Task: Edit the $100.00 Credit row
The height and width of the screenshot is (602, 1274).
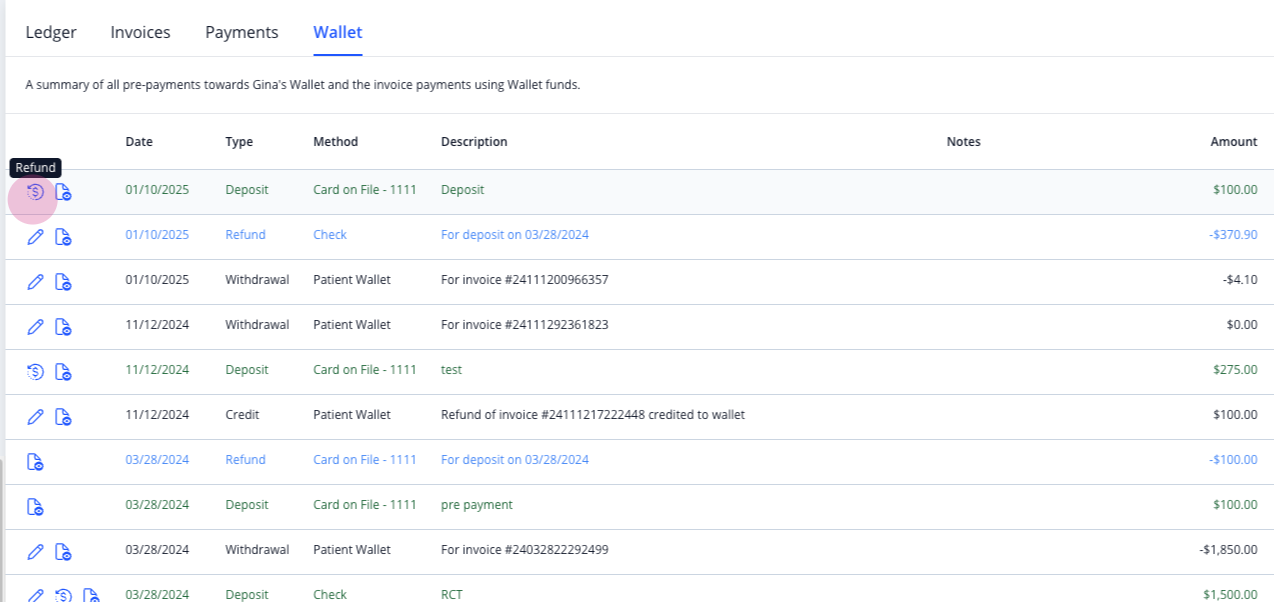Action: tap(35, 417)
